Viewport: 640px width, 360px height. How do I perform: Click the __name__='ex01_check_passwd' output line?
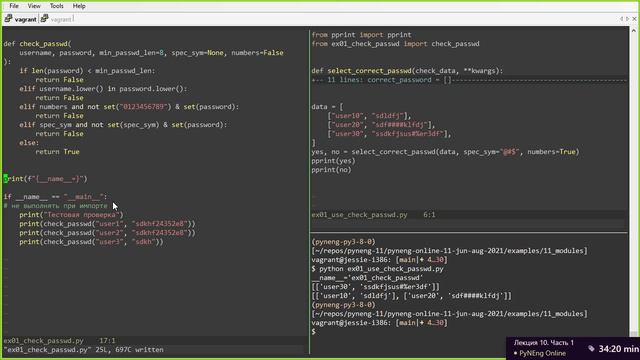(x=367, y=278)
